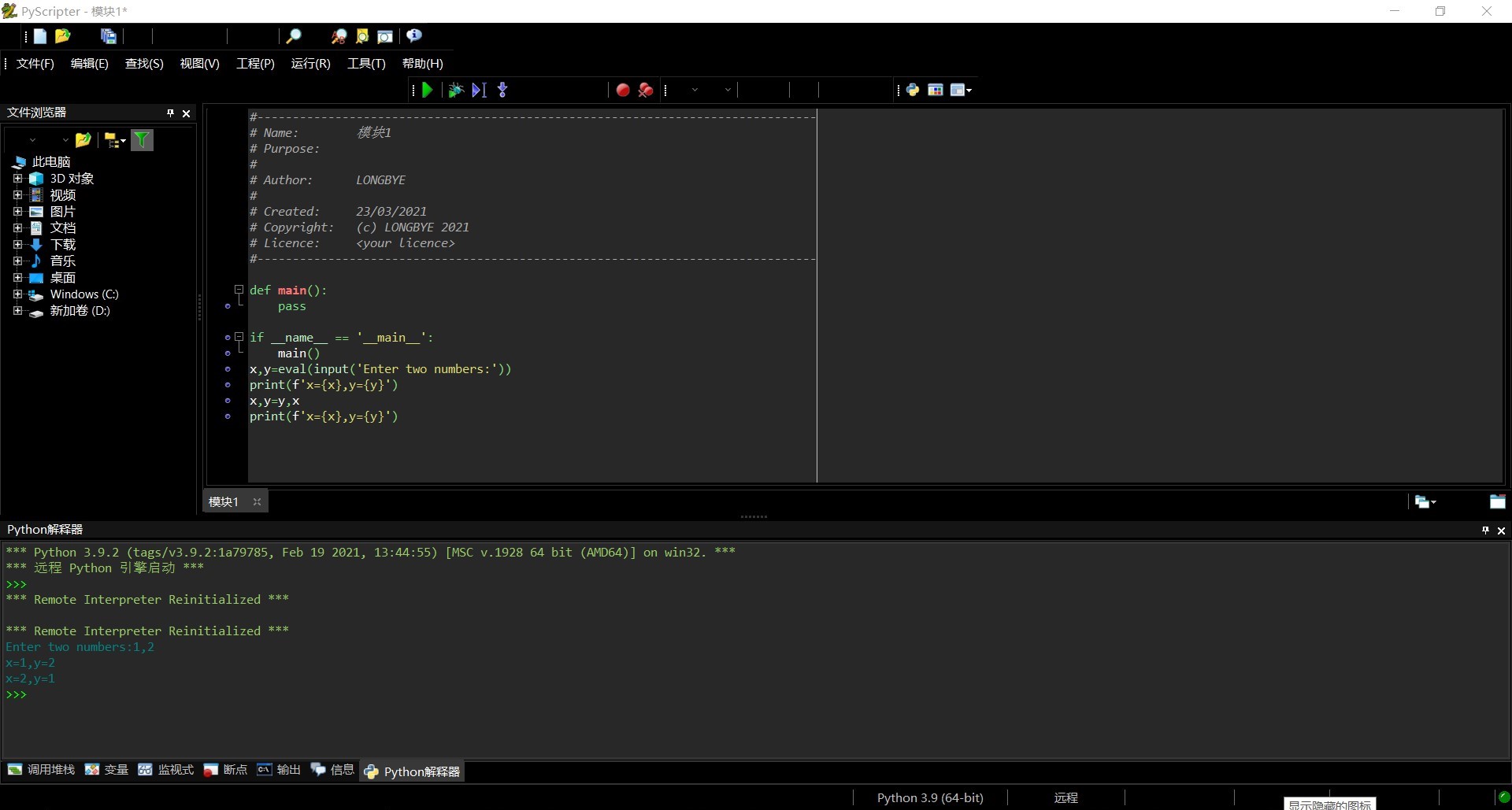Open the 运行(R) menu
This screenshot has width=1512, height=810.
point(311,64)
